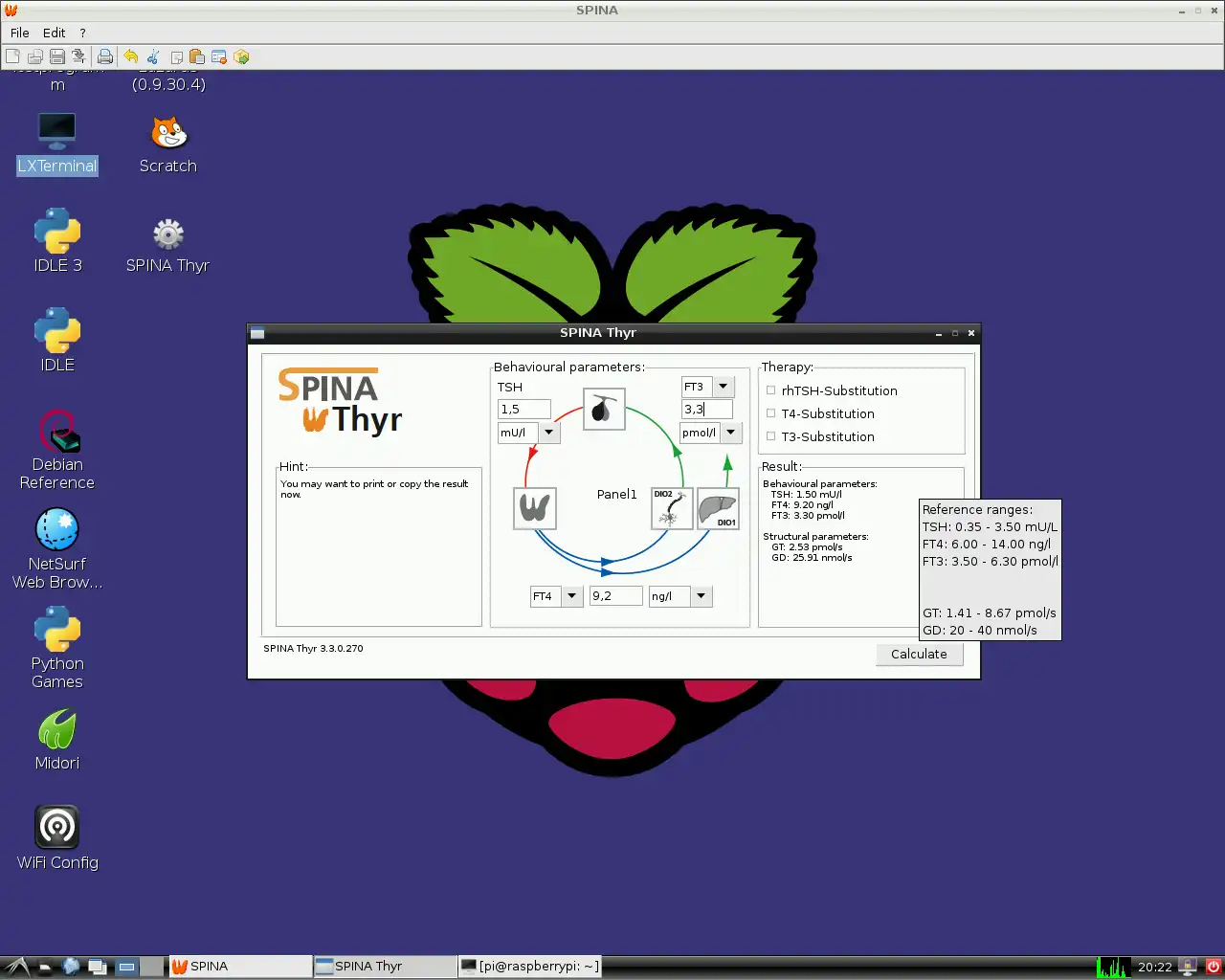Open the IDLE desktop icon
Screen dimensions: 1225x980
[57, 341]
